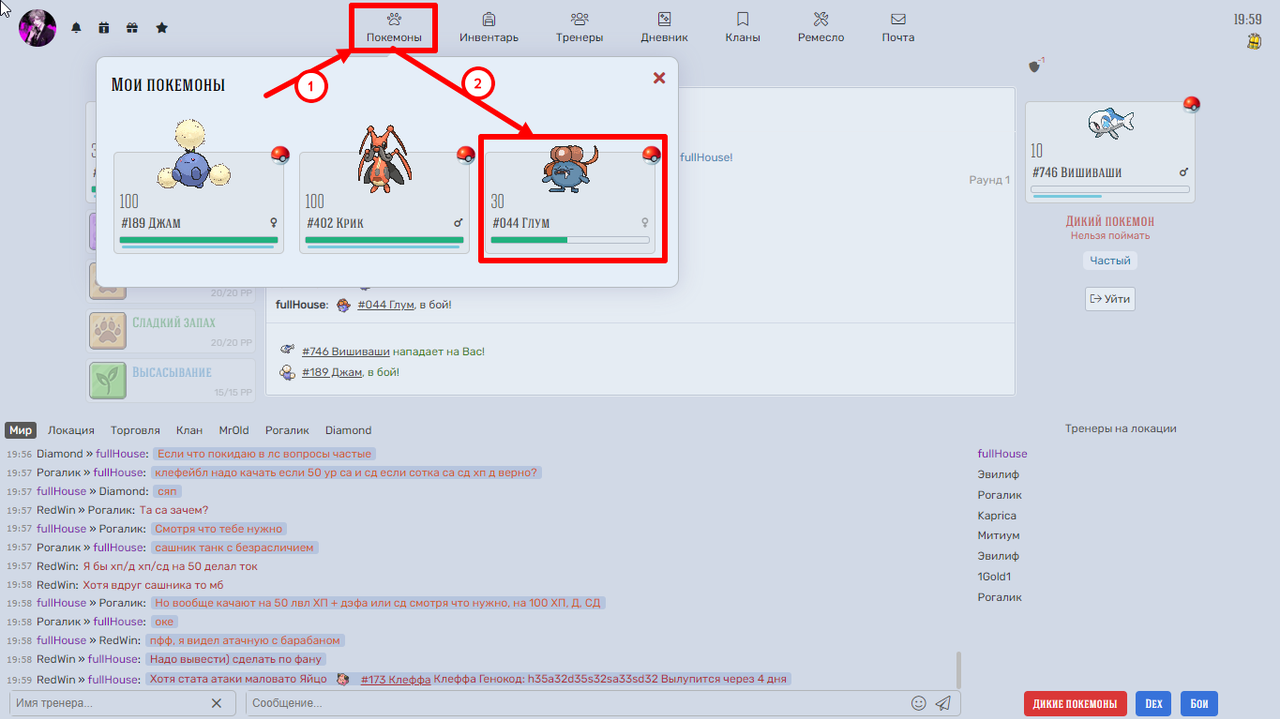Open the Тренеры menu

pyautogui.click(x=579, y=27)
